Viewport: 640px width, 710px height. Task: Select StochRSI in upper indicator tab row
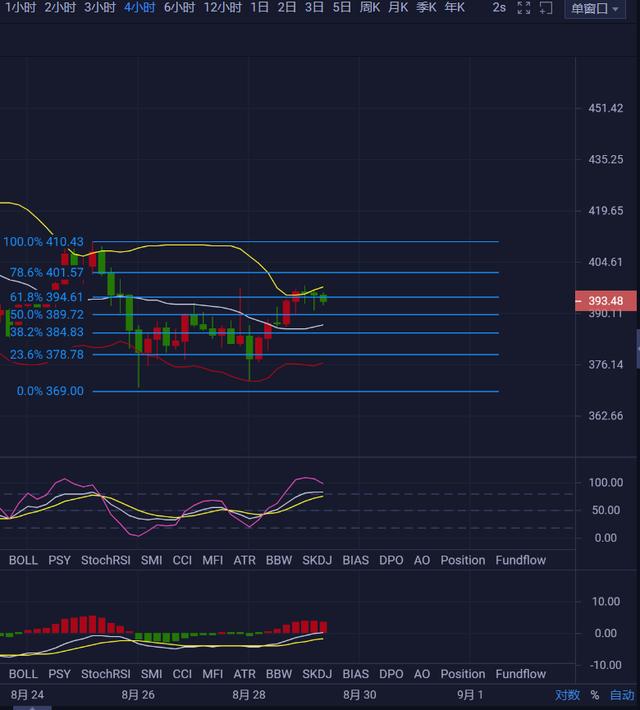[106, 560]
